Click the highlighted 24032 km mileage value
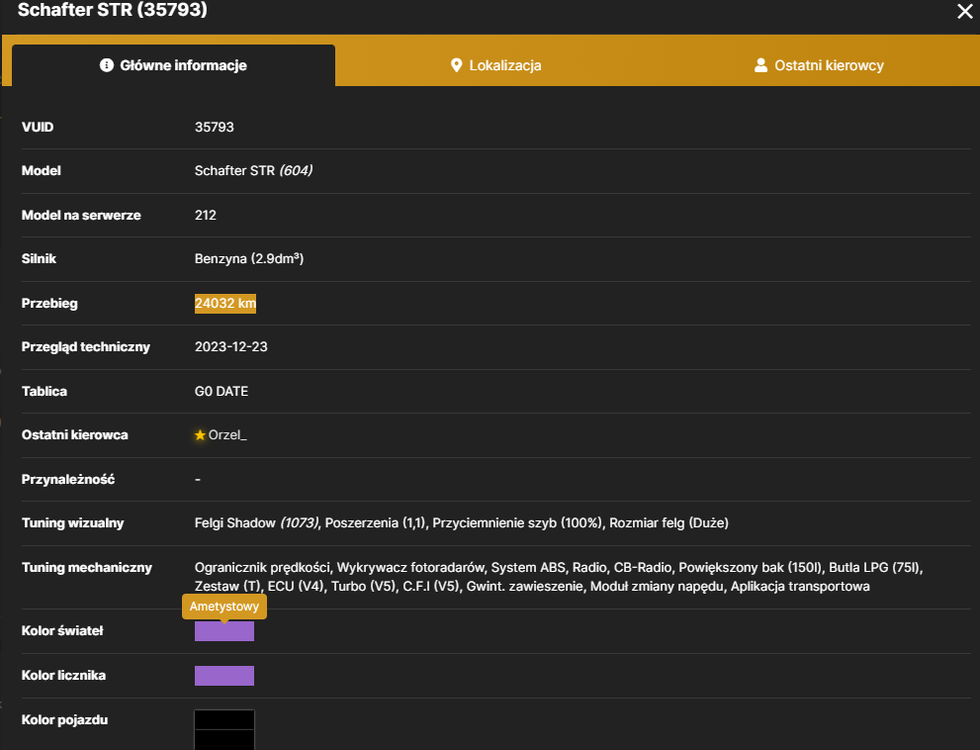The image size is (980, 750). [x=226, y=303]
